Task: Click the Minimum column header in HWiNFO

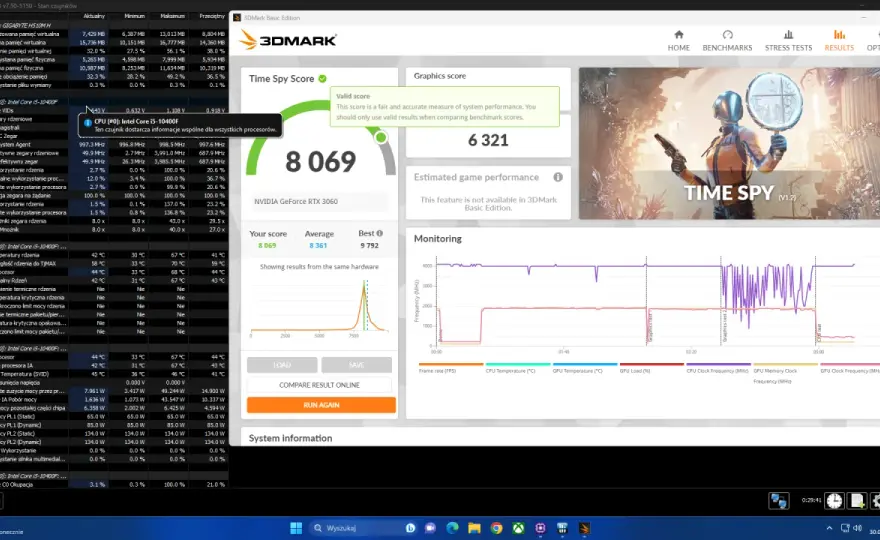Action: pyautogui.click(x=134, y=16)
